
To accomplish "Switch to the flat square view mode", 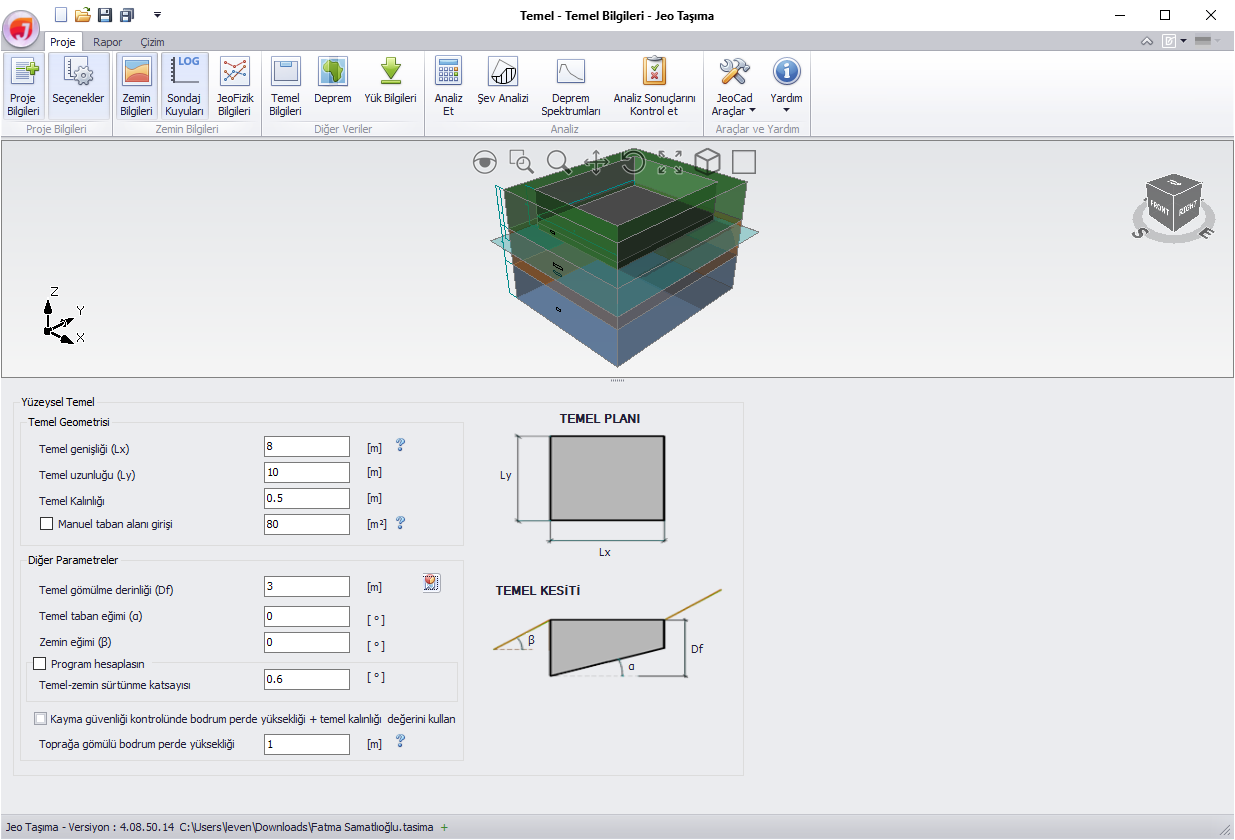I will (744, 162).
